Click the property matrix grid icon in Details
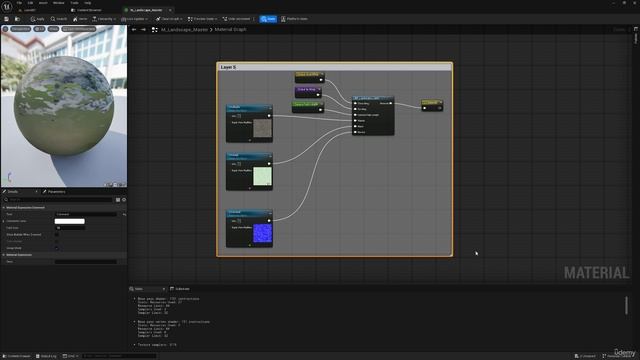Screen dimensions: 640x360 (118, 200)
